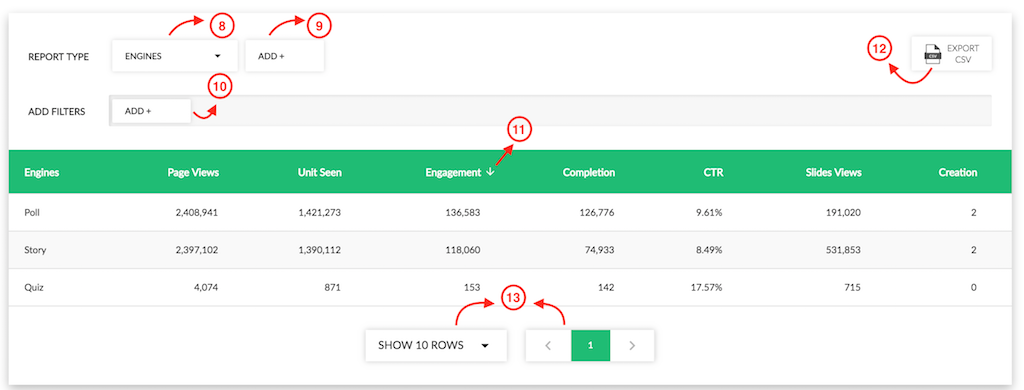Click unit seen value 871
This screenshot has height=390, width=1024.
[x=333, y=287]
